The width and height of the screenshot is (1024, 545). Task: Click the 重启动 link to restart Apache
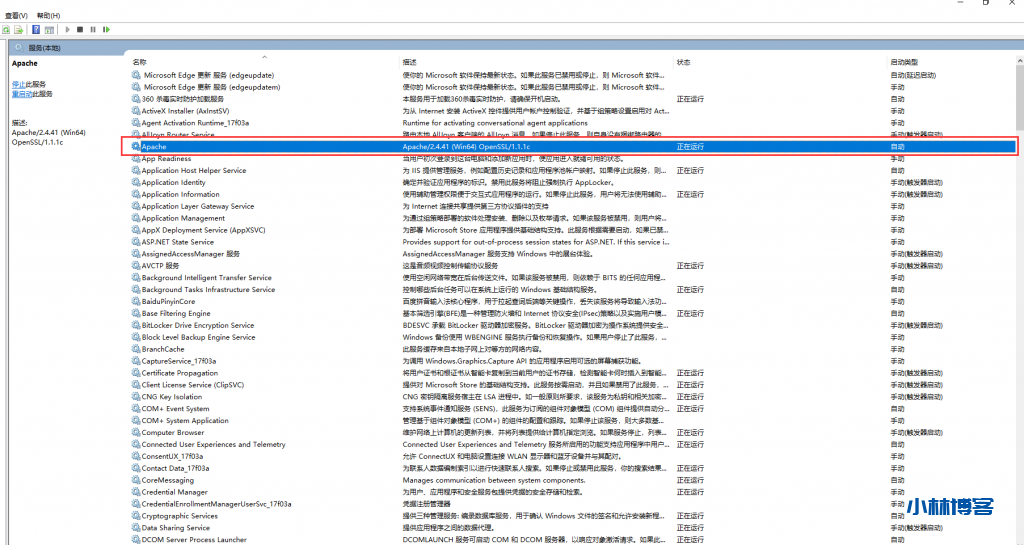[21, 94]
